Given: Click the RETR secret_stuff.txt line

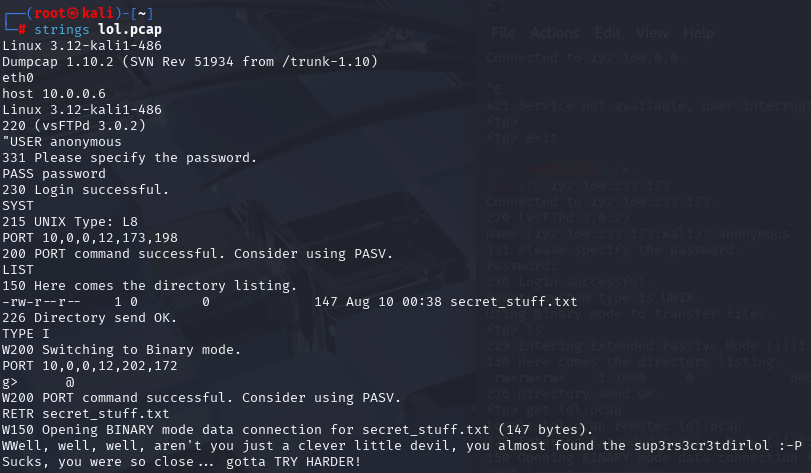Looking at the screenshot, I should pos(85,414).
